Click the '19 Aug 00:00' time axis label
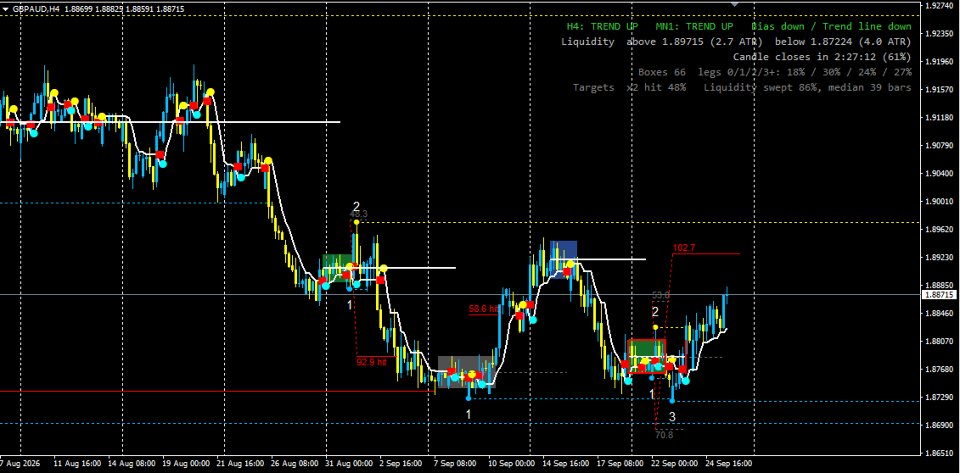Viewport: 960px width, 473px height. tap(187, 463)
